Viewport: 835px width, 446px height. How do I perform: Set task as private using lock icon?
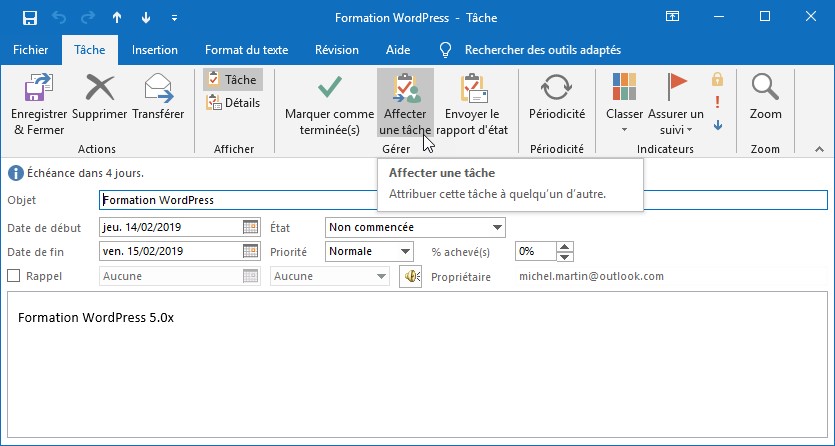coord(717,79)
